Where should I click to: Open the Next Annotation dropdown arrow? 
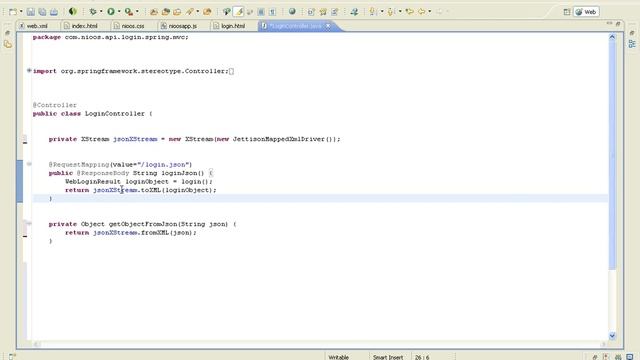[382, 12]
